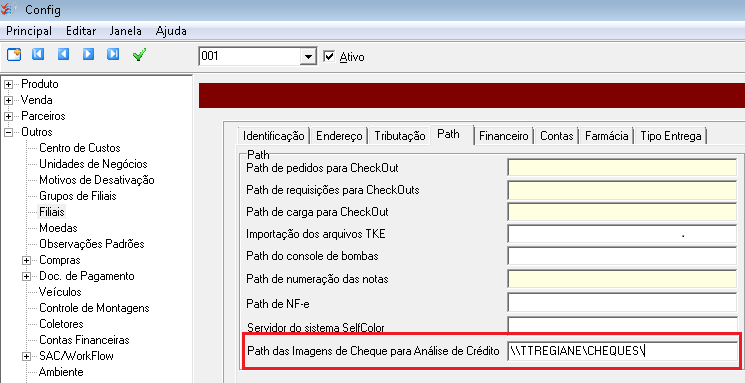This screenshot has width=745, height=383.
Task: Select the Produto tree label
Action: coord(40,84)
